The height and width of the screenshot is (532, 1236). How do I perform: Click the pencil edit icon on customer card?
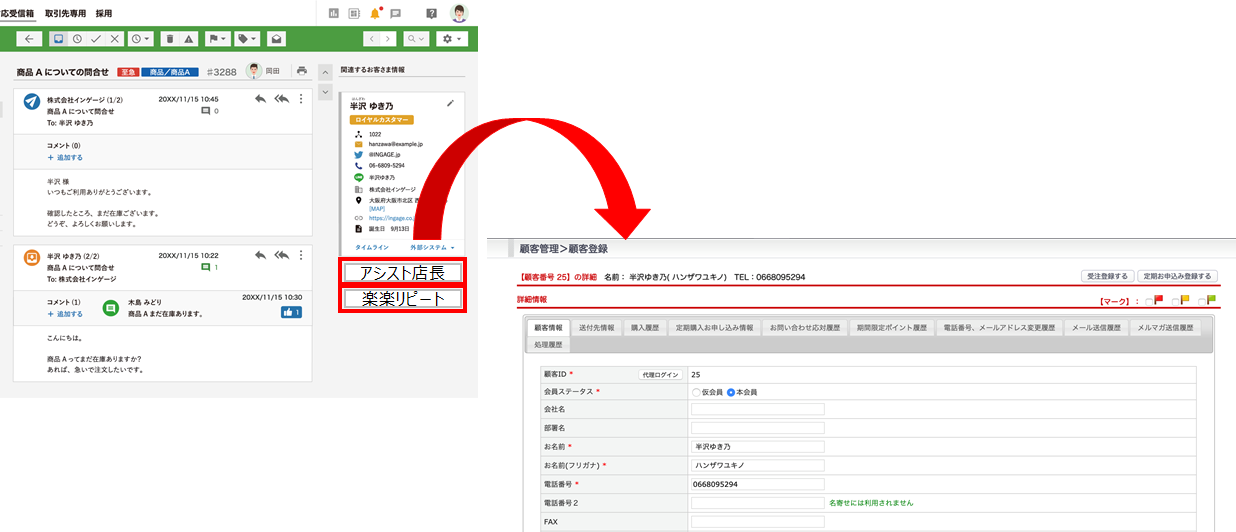tap(450, 102)
